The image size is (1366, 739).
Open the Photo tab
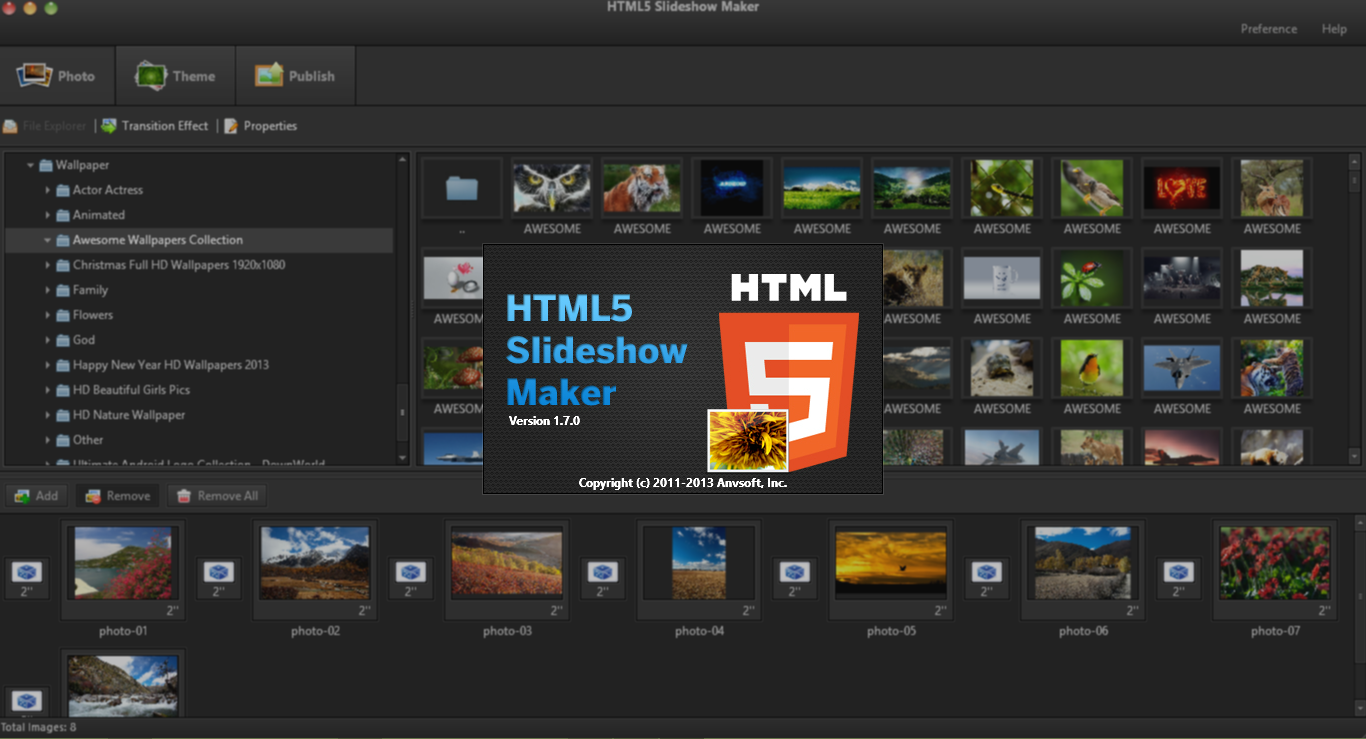(x=57, y=76)
